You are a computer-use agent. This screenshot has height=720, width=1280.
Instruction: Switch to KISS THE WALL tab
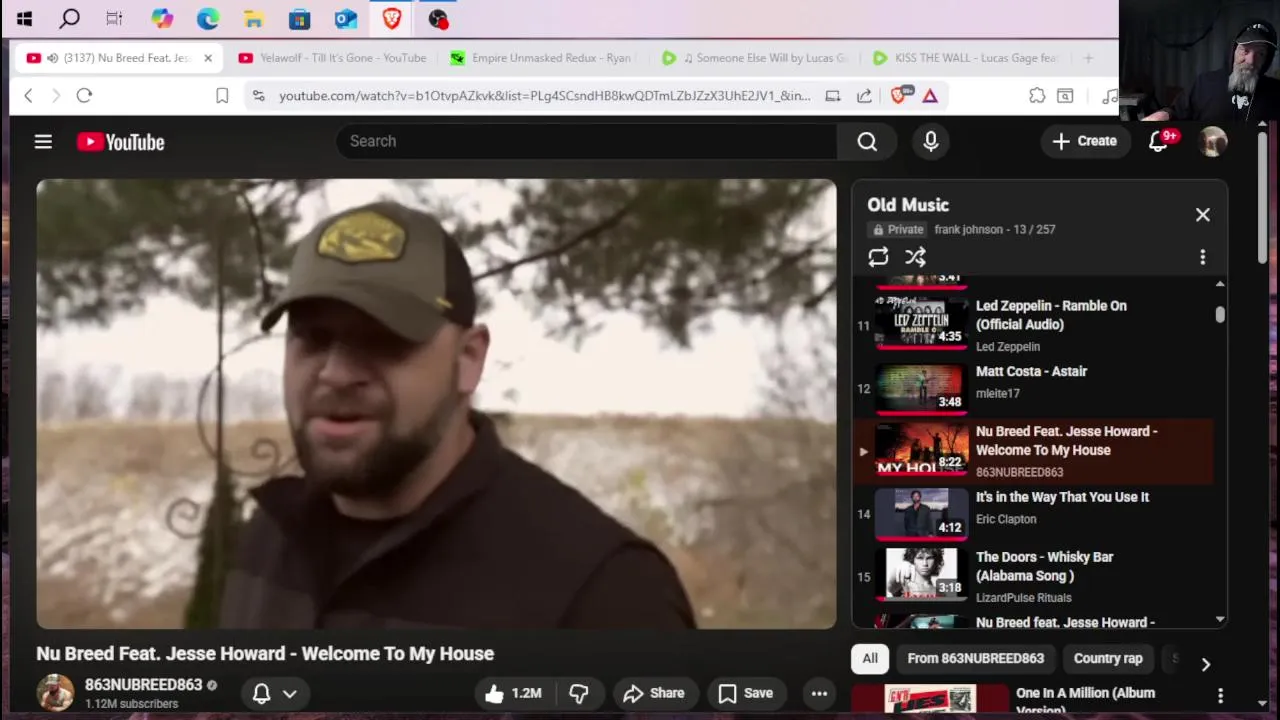click(x=967, y=58)
